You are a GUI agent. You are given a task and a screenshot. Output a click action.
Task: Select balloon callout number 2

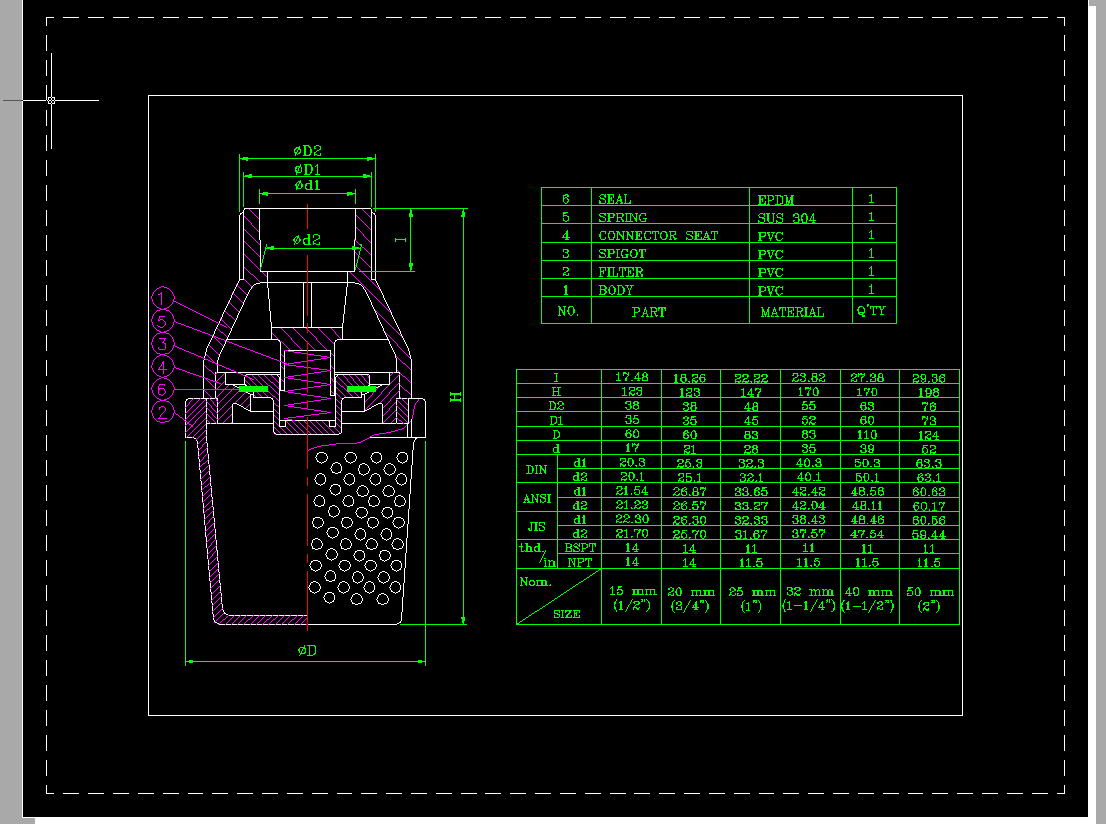(x=162, y=412)
